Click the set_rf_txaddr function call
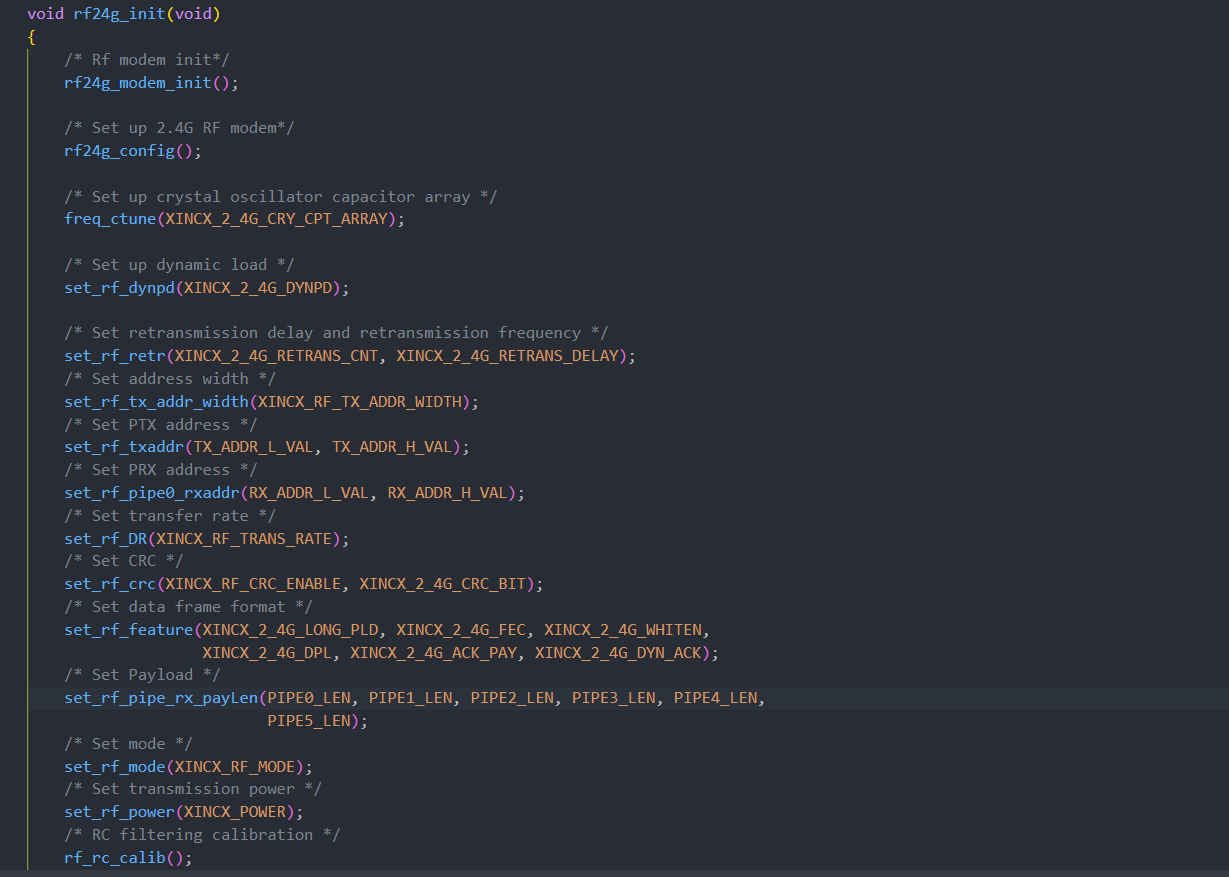Image resolution: width=1229 pixels, height=877 pixels. (x=124, y=447)
